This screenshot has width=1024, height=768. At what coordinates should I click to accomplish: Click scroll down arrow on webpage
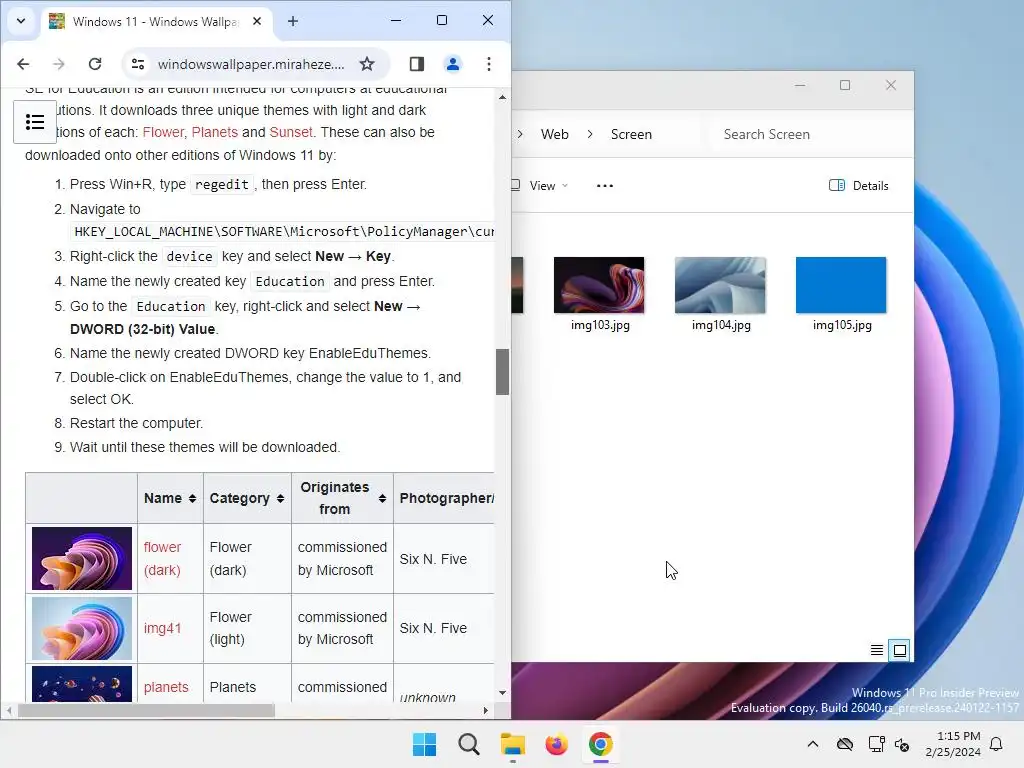coord(502,693)
